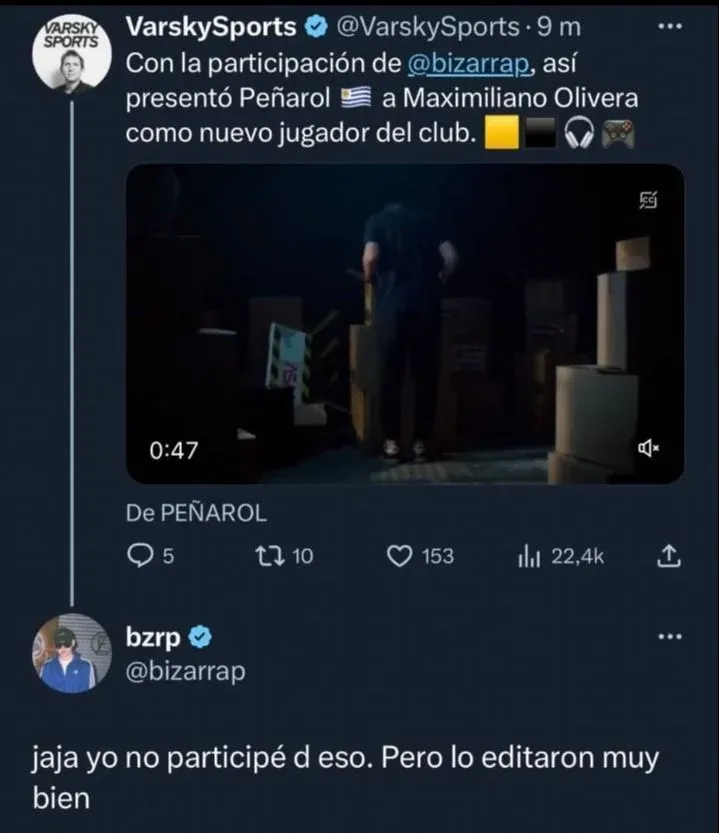Play the Peñarol presentation video
719x833 pixels.
(404, 324)
